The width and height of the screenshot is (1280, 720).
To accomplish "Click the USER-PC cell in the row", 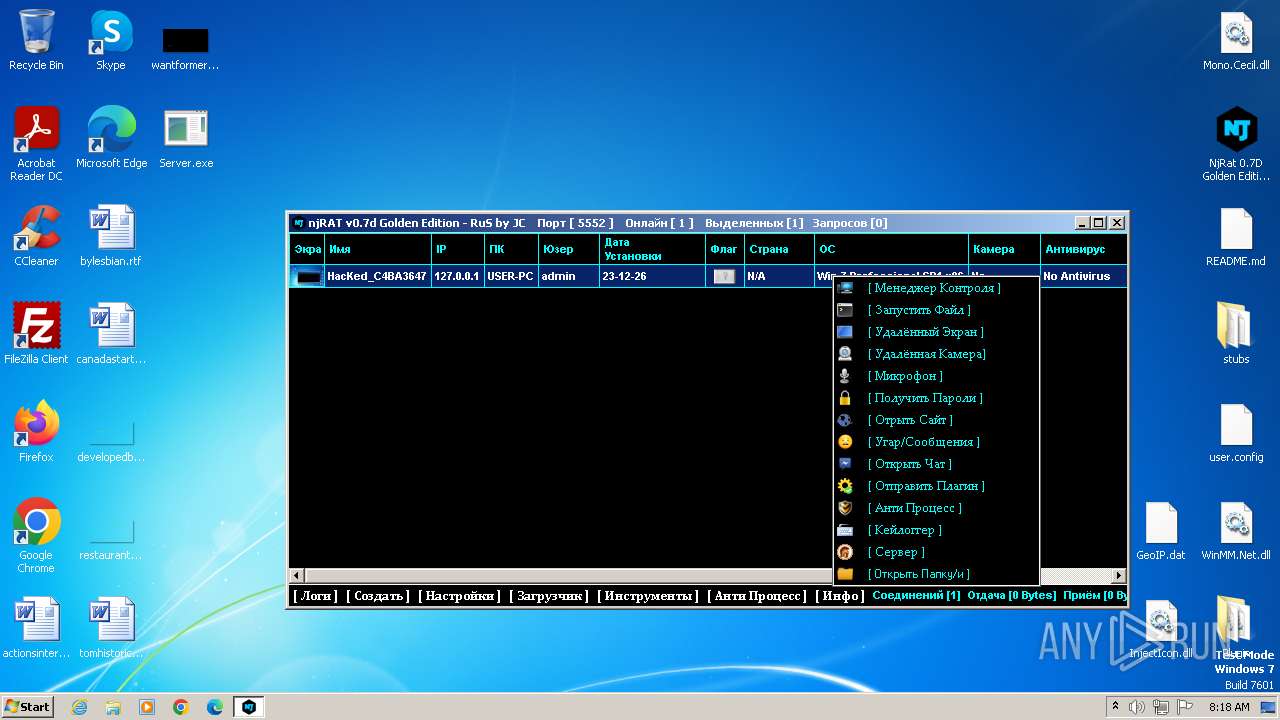I will pos(510,276).
